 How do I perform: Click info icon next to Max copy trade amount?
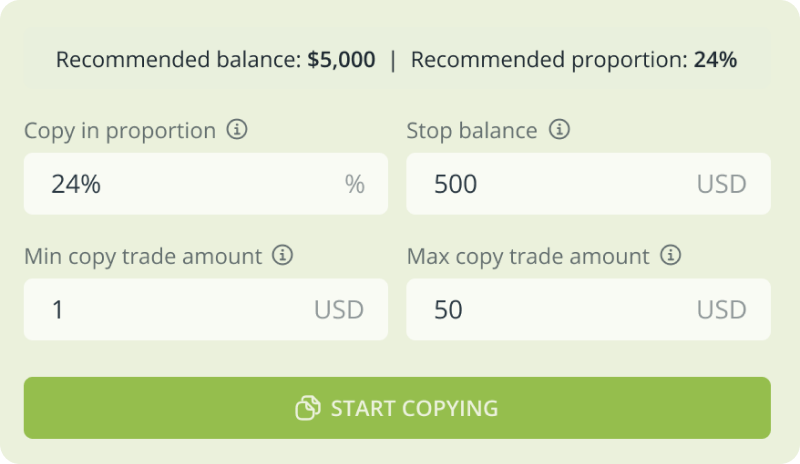point(670,255)
